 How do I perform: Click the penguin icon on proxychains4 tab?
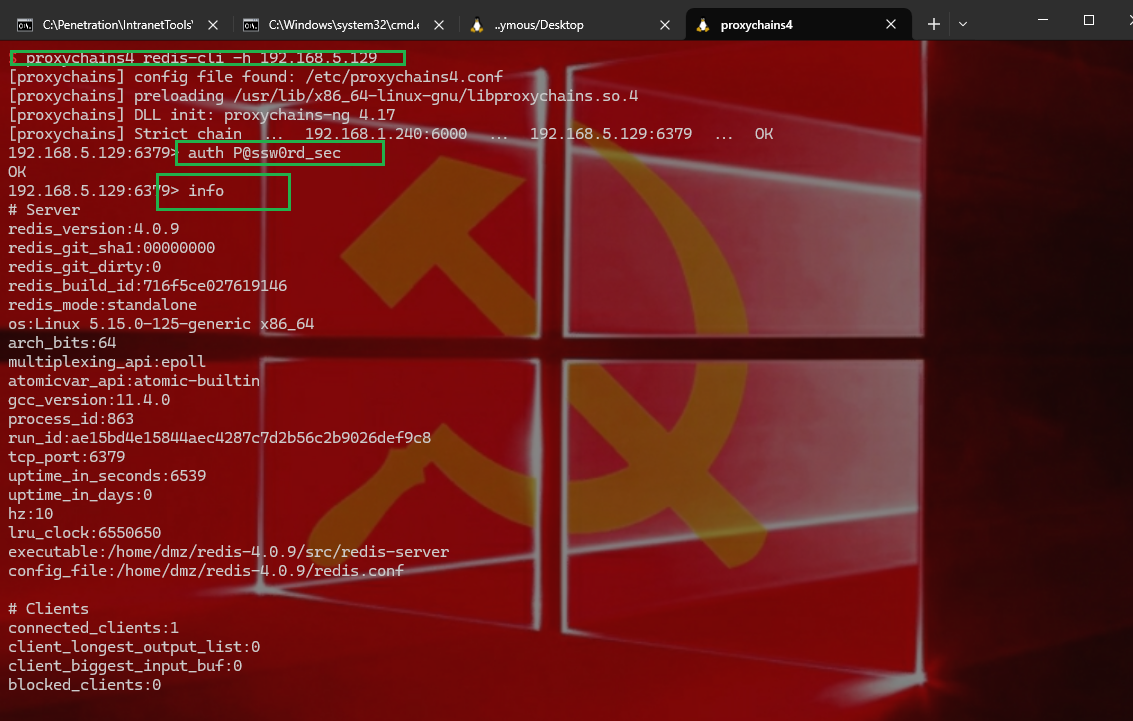coord(702,25)
